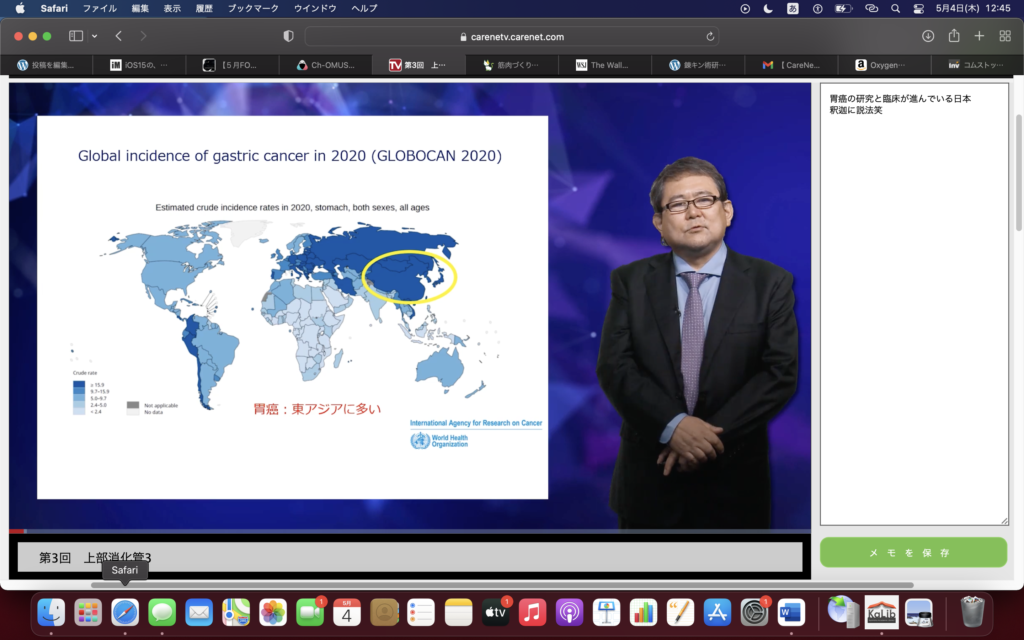The image size is (1024, 640).
Task: Open the Japanese input source menu
Action: [x=793, y=8]
